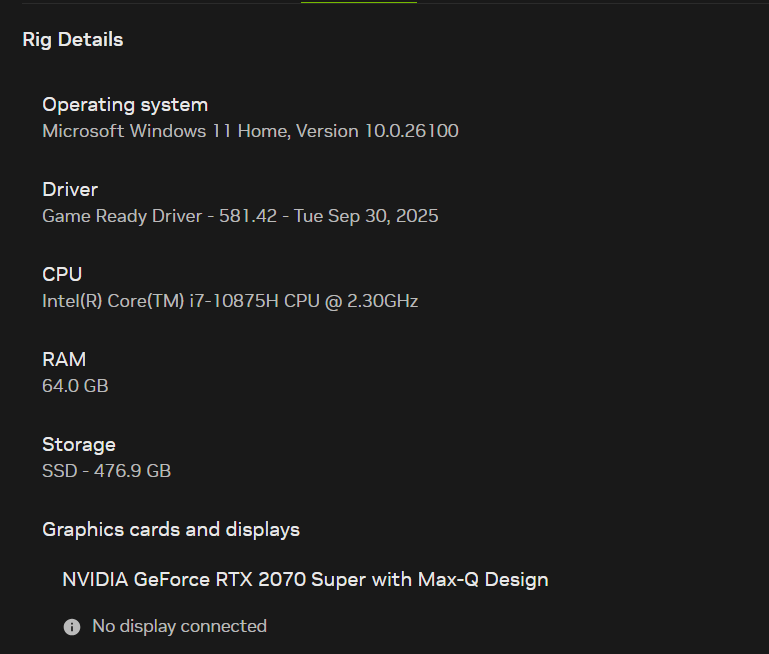Click the green active tab indicator at top
769x654 pixels.
[358, 2]
